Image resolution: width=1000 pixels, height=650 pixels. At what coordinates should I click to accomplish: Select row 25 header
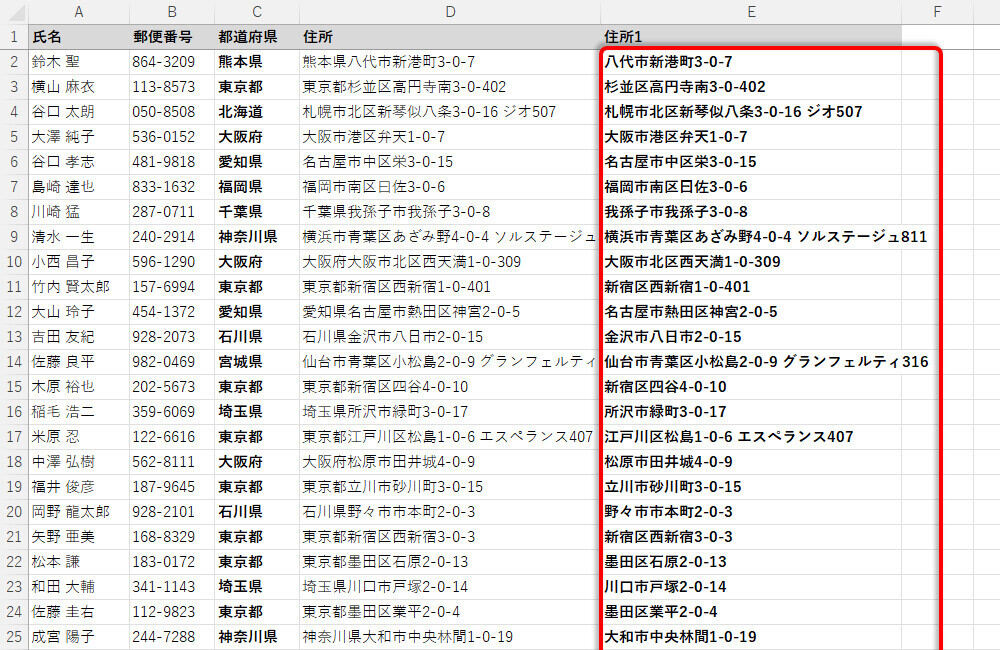(13, 637)
